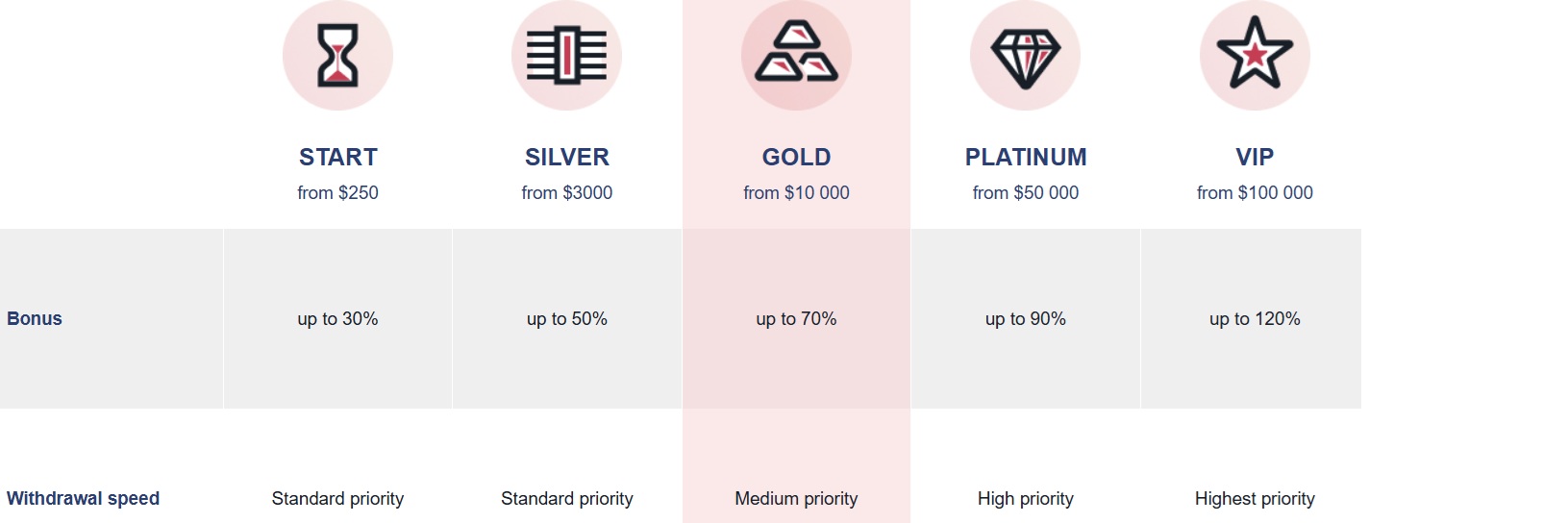
Task: Click the 'Medium priority' withdrawal cell
Action: click(796, 498)
